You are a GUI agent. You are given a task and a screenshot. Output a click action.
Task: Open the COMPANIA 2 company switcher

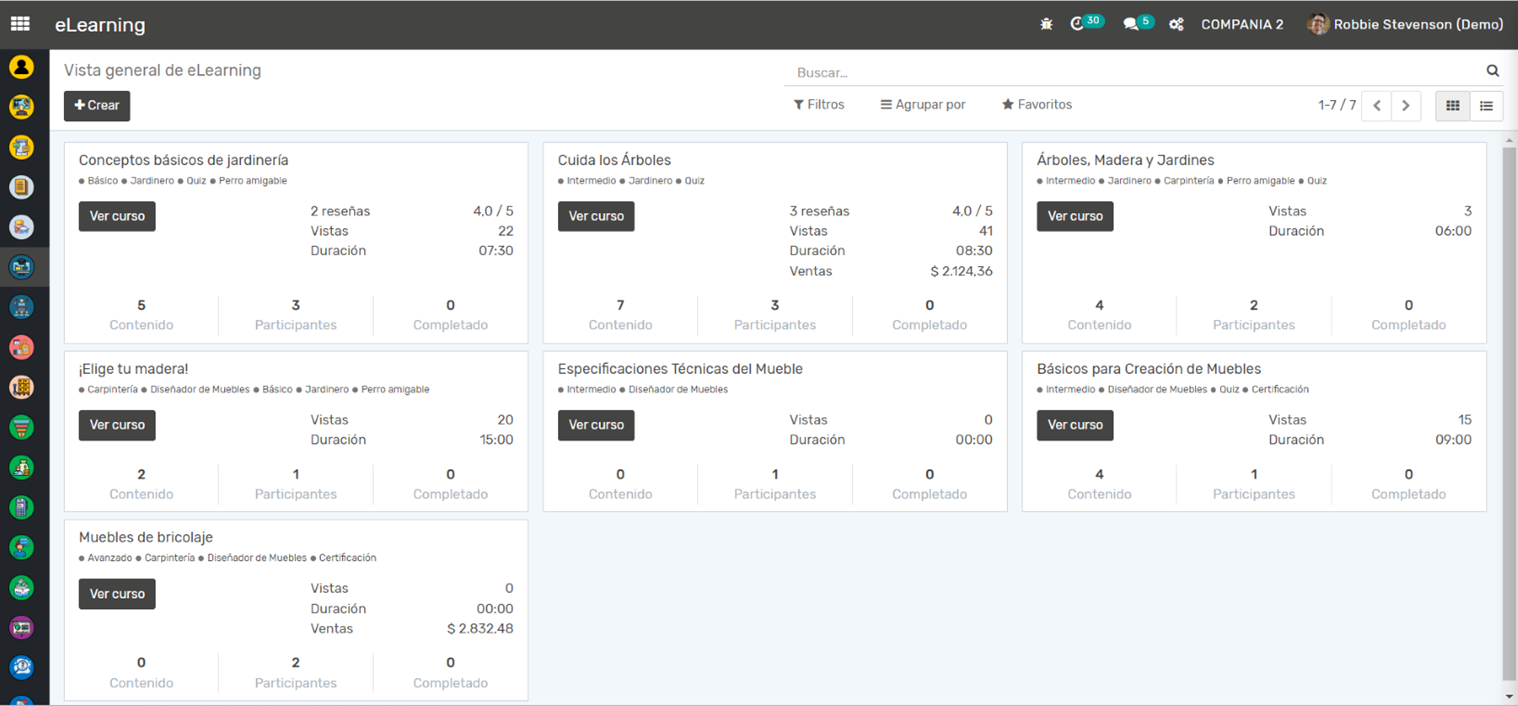1242,24
